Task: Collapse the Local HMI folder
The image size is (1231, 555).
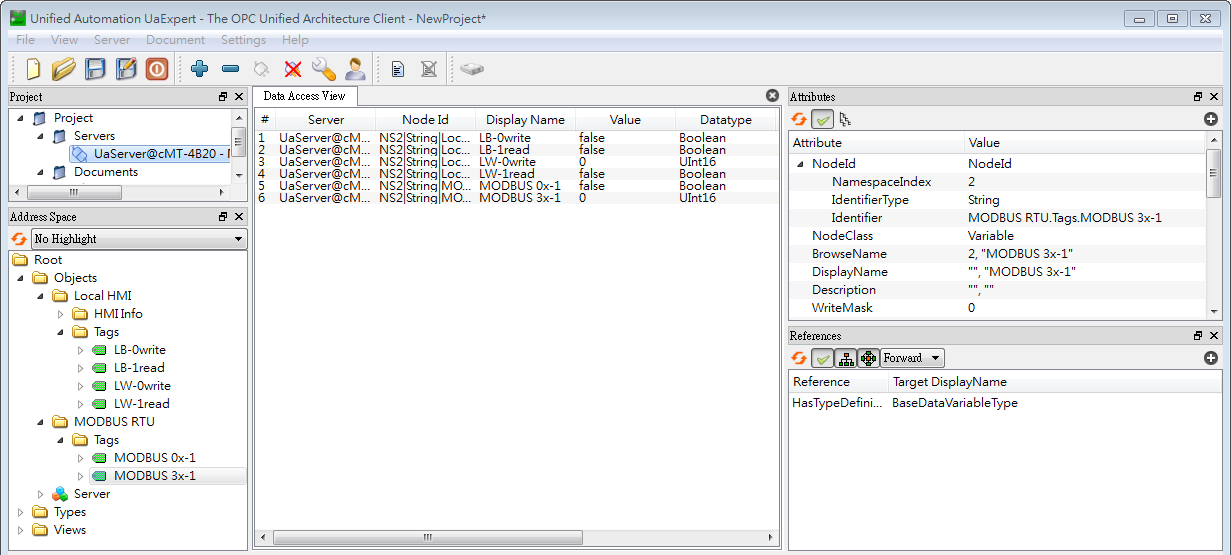Action: click(x=40, y=296)
